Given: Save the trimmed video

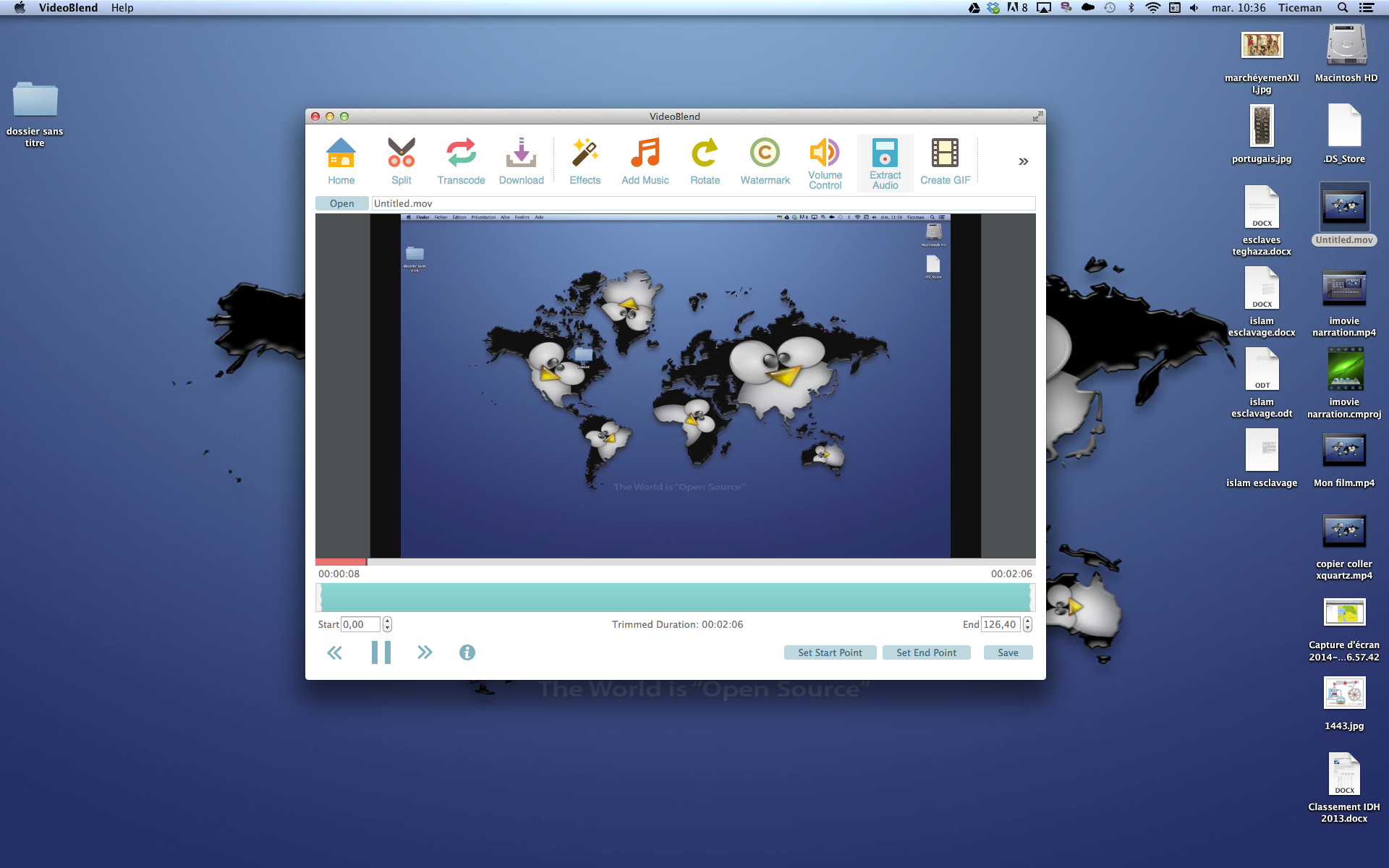Looking at the screenshot, I should pyautogui.click(x=1008, y=652).
